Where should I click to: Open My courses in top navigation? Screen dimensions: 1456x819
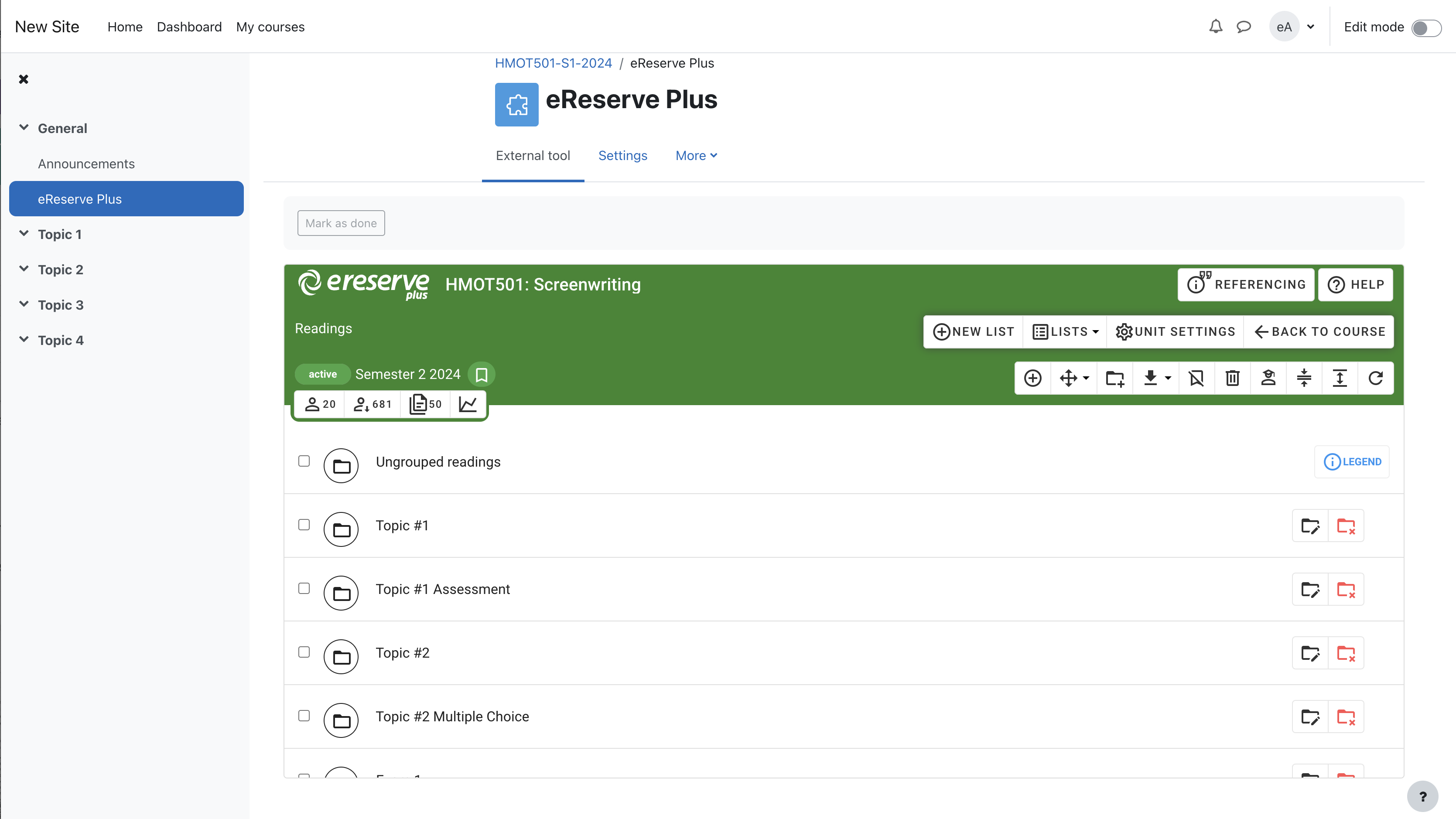pyautogui.click(x=270, y=27)
